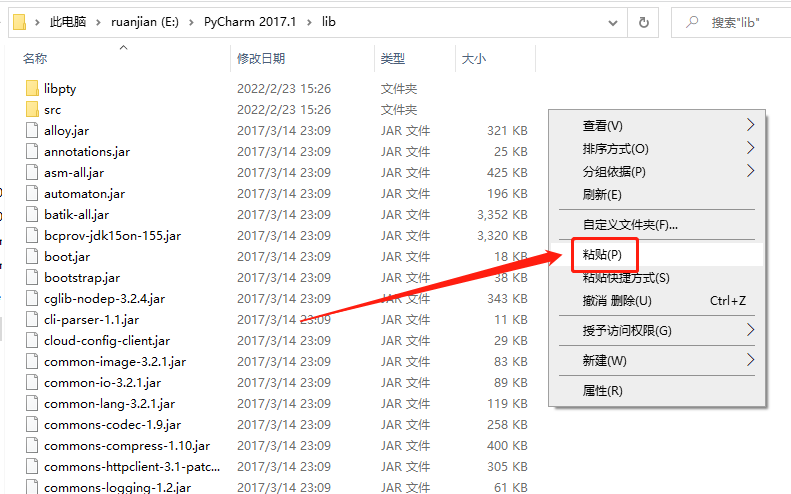Choose 粘贴快捷方式(S) menu item
The image size is (791, 494).
(x=657, y=278)
